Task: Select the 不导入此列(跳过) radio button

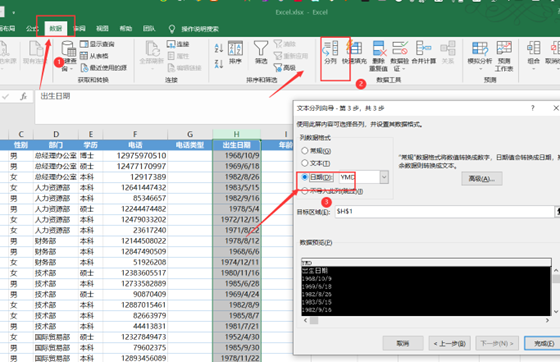Action: click(305, 191)
